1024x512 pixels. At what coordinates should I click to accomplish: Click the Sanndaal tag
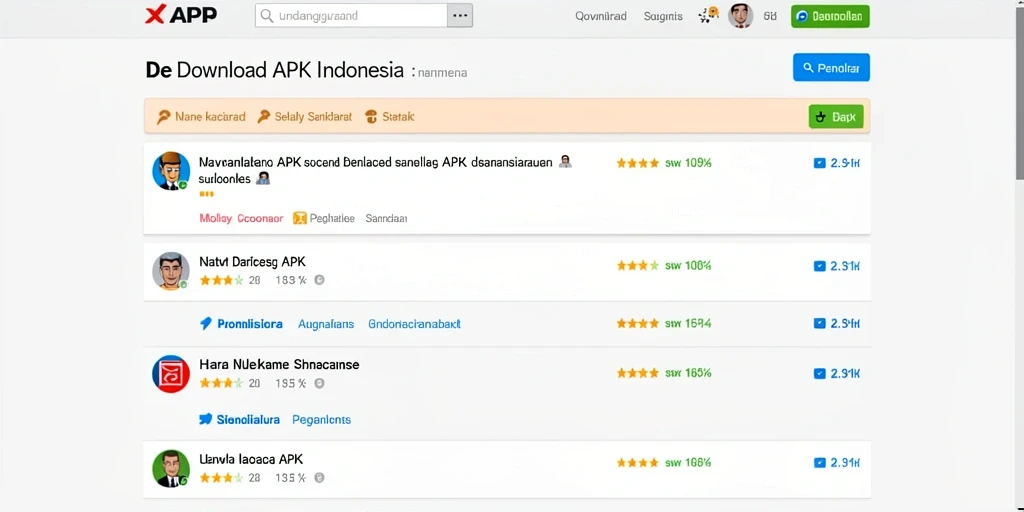click(386, 218)
